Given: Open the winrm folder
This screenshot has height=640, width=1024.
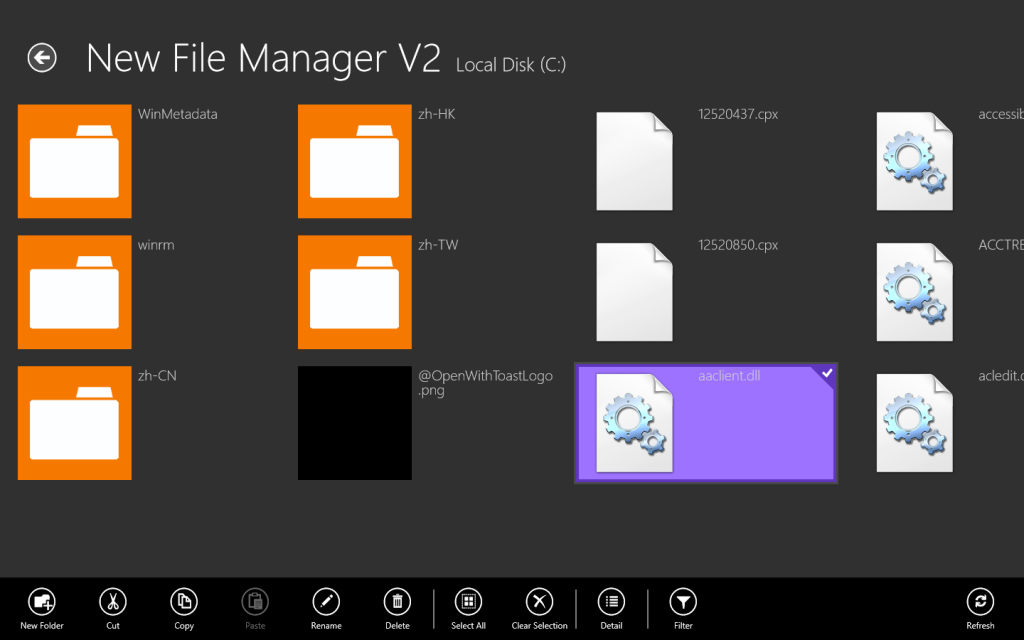Looking at the screenshot, I should 75,292.
